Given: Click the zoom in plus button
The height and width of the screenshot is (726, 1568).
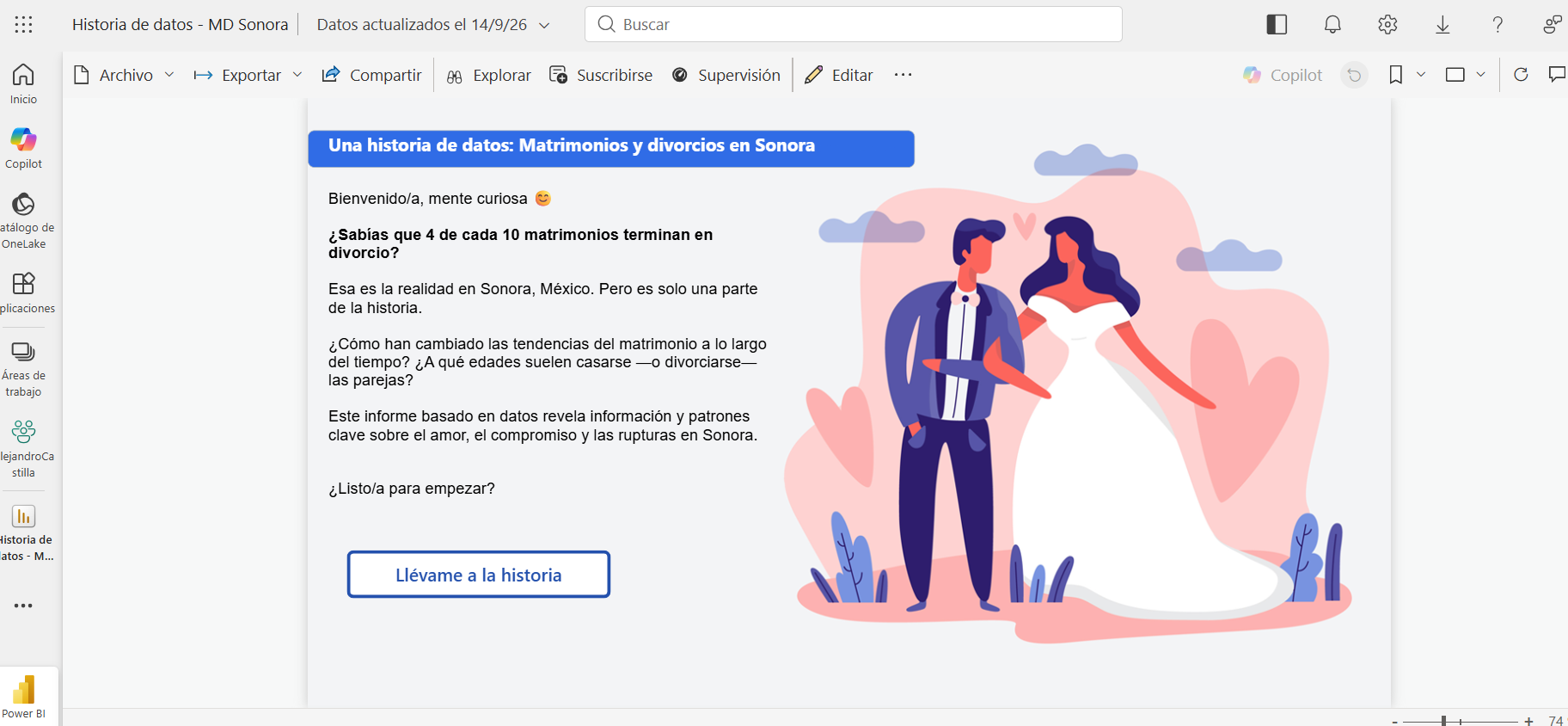Looking at the screenshot, I should coord(1528,721).
